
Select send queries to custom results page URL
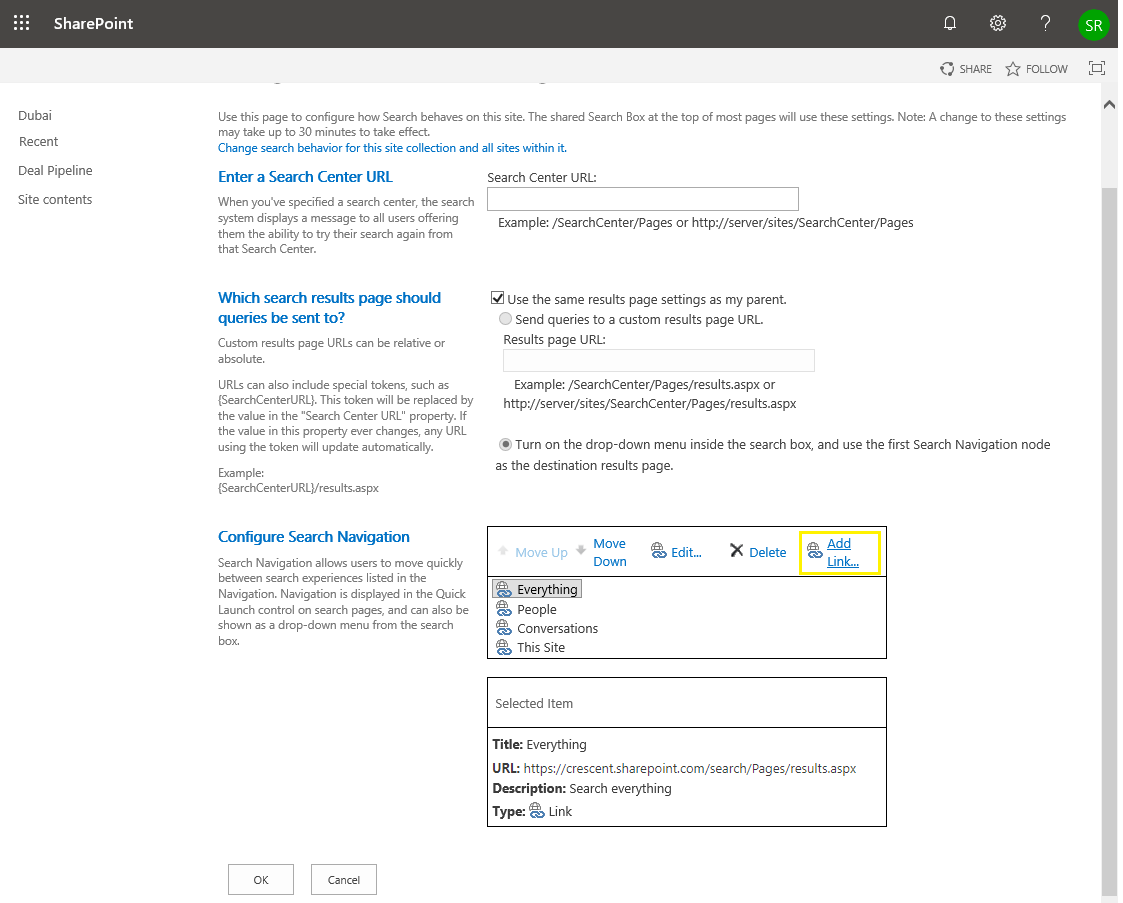click(x=506, y=318)
